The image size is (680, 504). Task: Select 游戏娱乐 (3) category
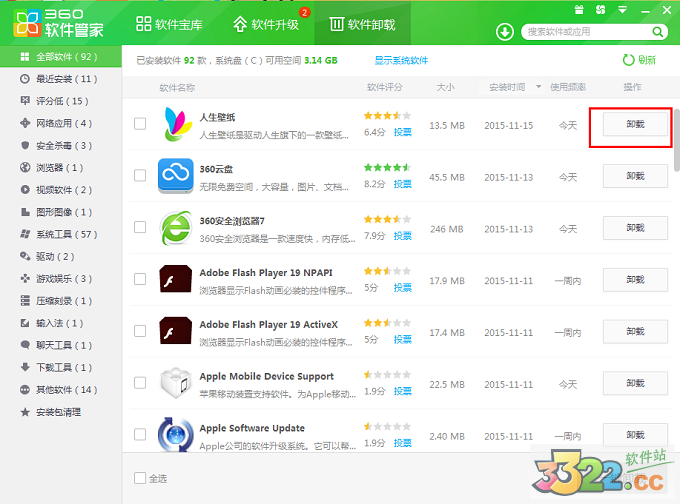(61, 278)
